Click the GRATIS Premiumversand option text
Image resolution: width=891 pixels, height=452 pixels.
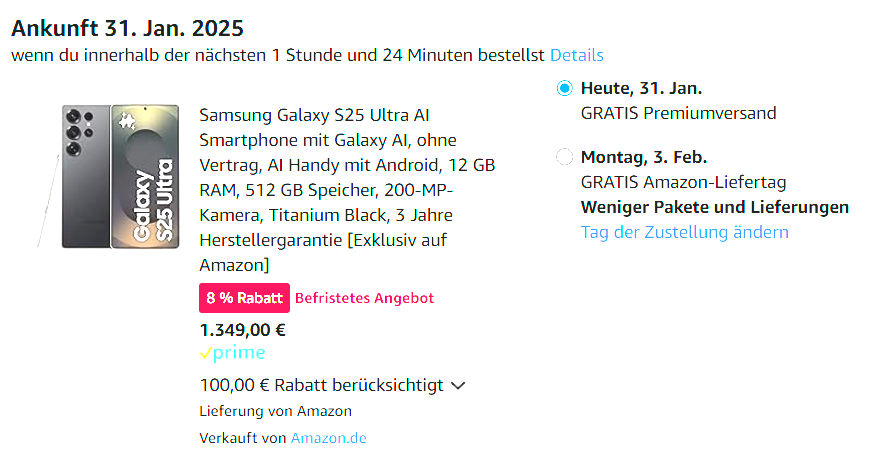[x=678, y=113]
